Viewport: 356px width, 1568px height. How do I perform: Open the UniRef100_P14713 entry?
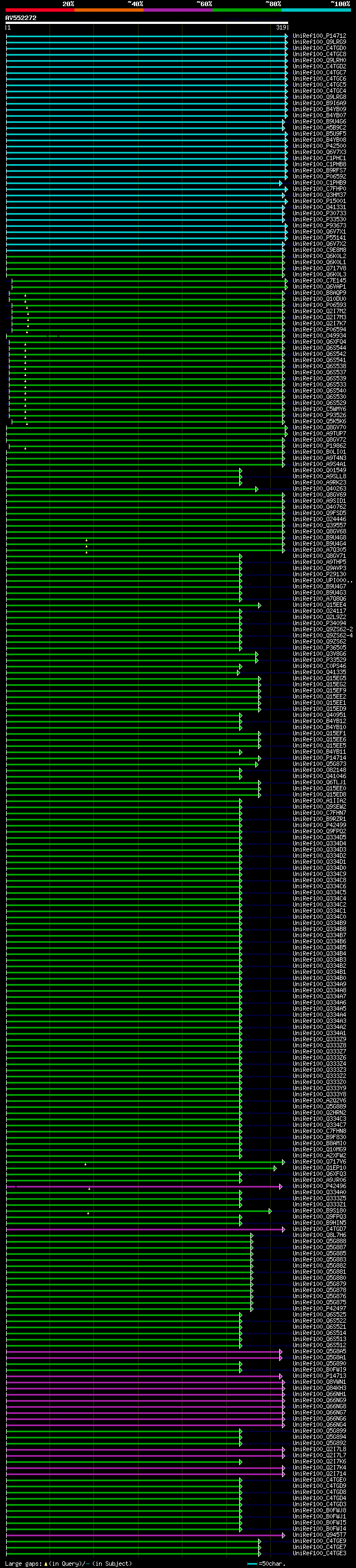[319, 1376]
